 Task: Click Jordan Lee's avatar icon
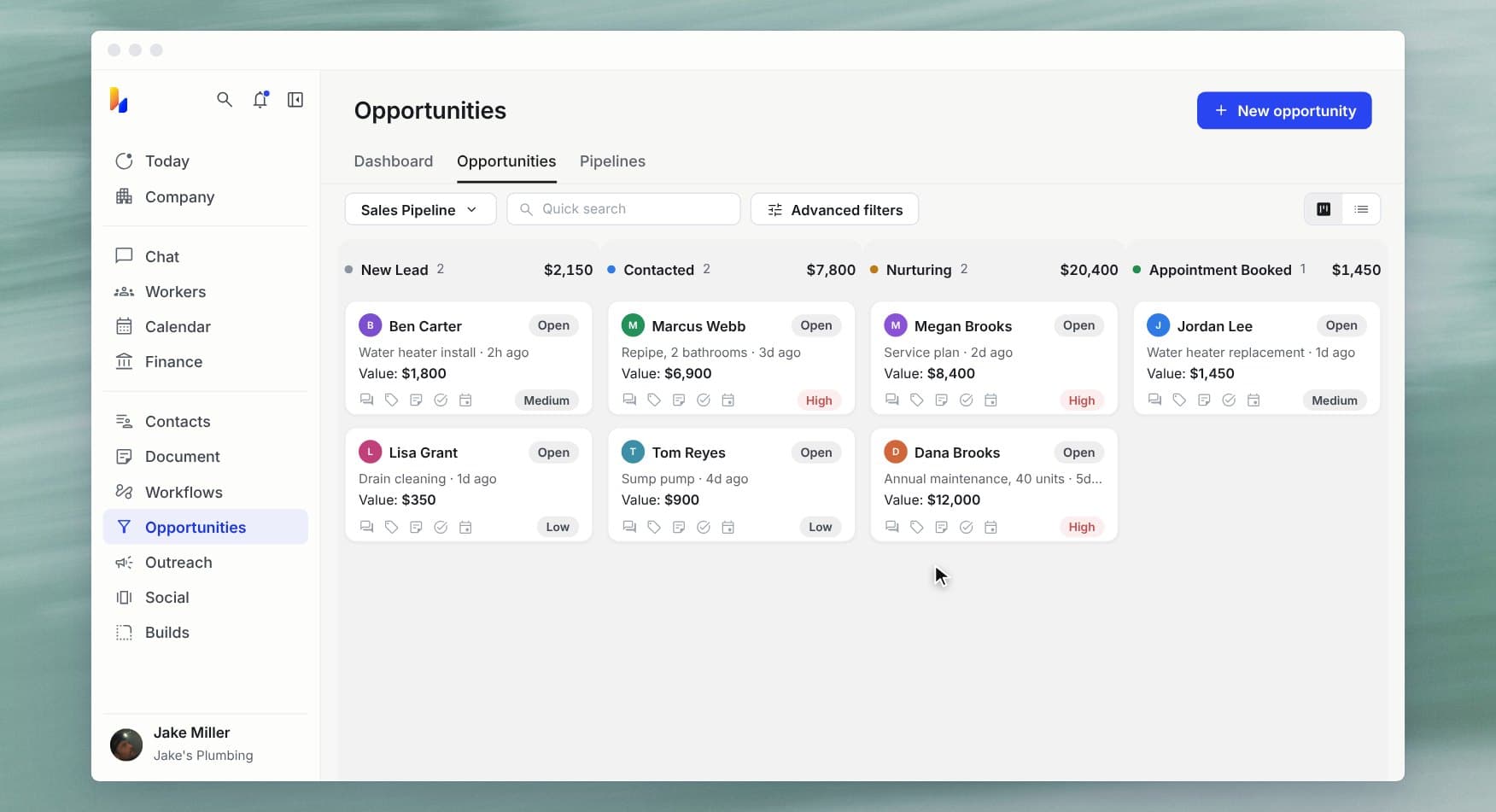[1158, 325]
